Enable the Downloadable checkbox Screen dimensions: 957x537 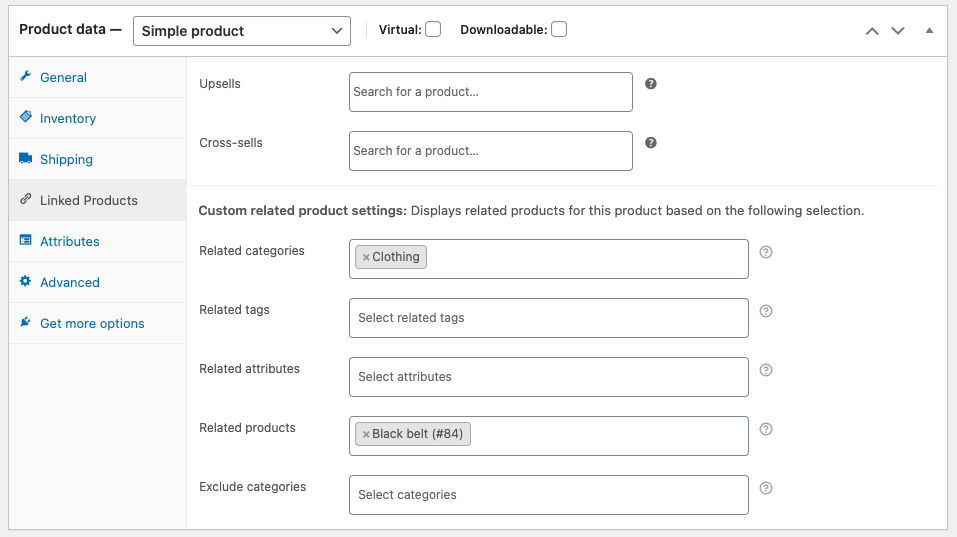[x=558, y=29]
